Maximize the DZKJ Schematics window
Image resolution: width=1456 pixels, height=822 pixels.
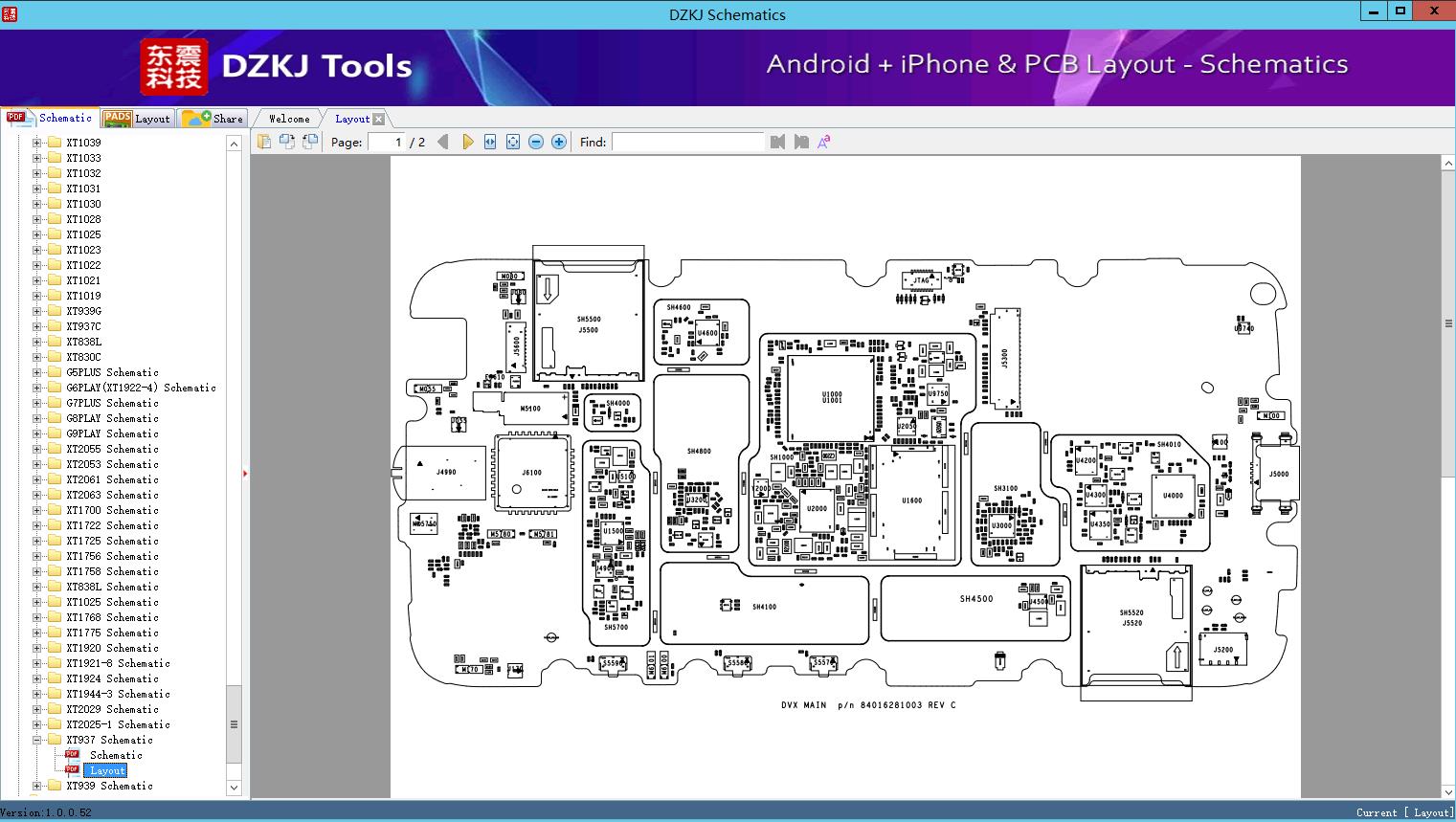(1400, 11)
